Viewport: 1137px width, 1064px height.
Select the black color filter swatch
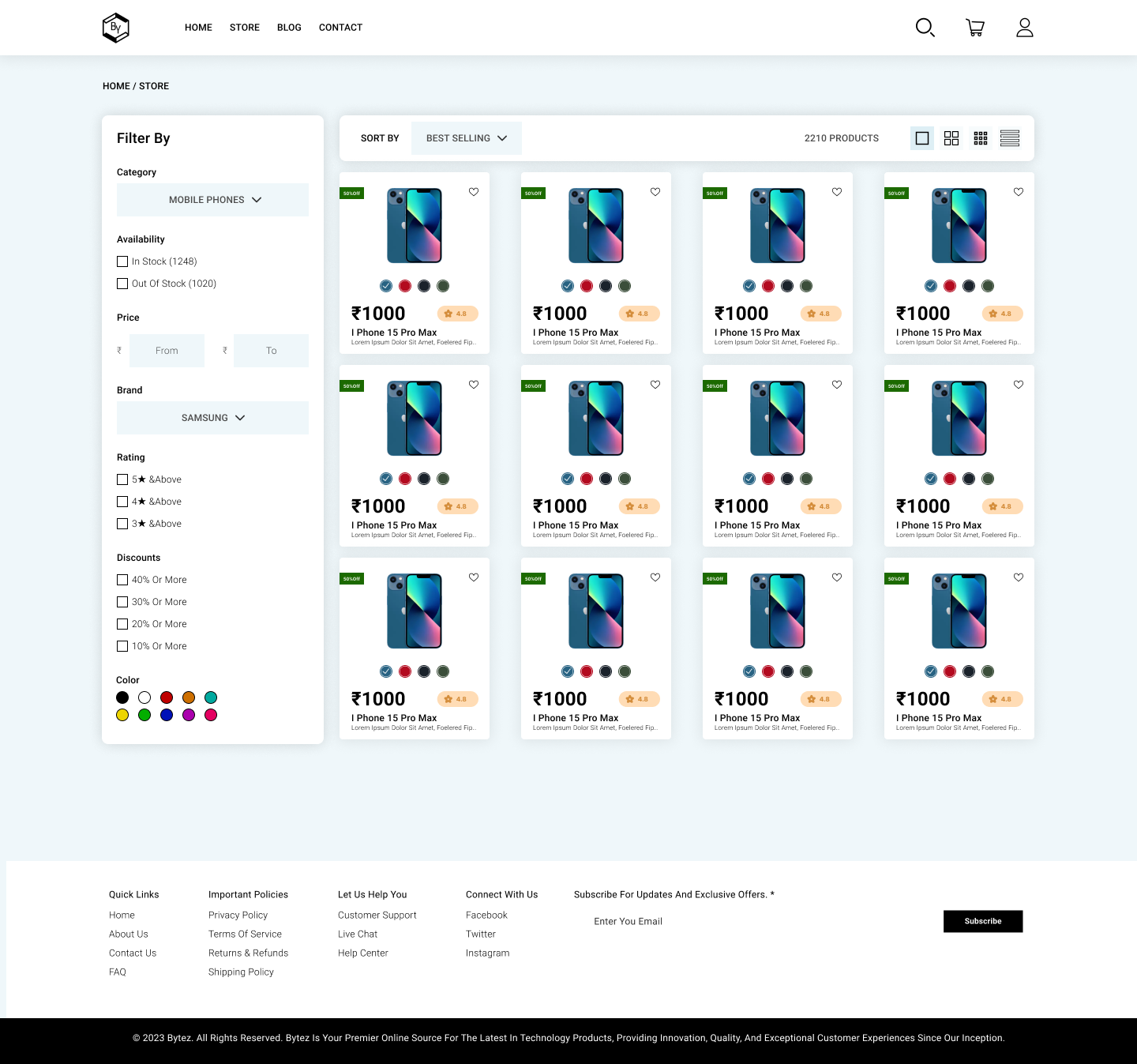[122, 697]
